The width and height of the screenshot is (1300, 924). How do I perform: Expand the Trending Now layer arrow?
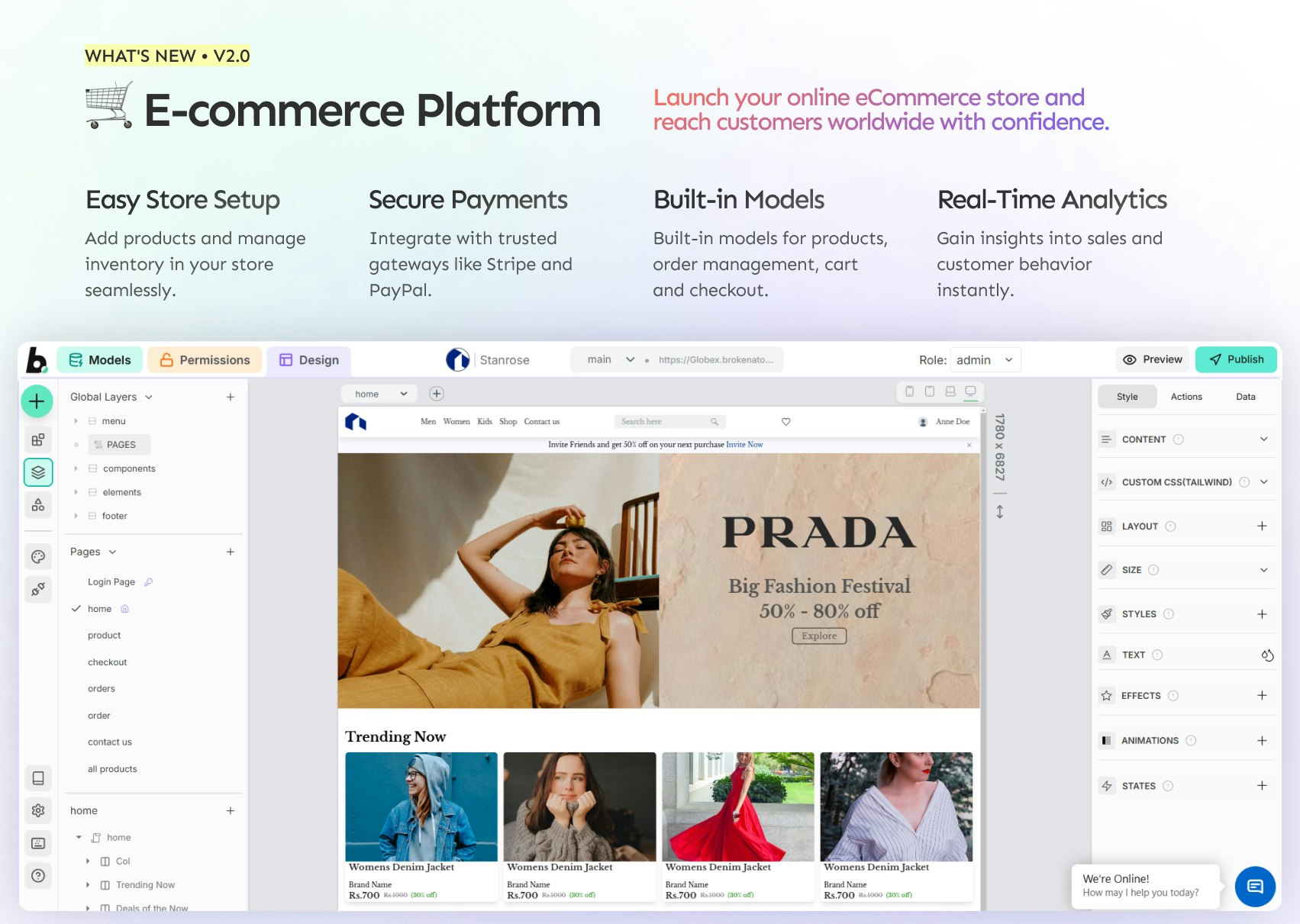click(x=89, y=885)
